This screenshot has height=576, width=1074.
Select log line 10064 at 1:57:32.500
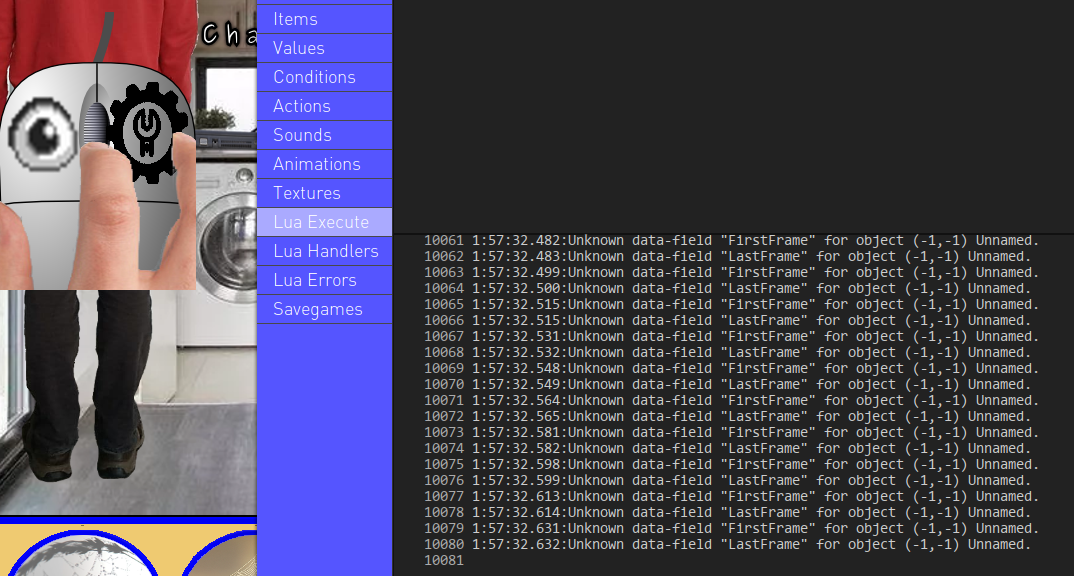click(x=727, y=288)
